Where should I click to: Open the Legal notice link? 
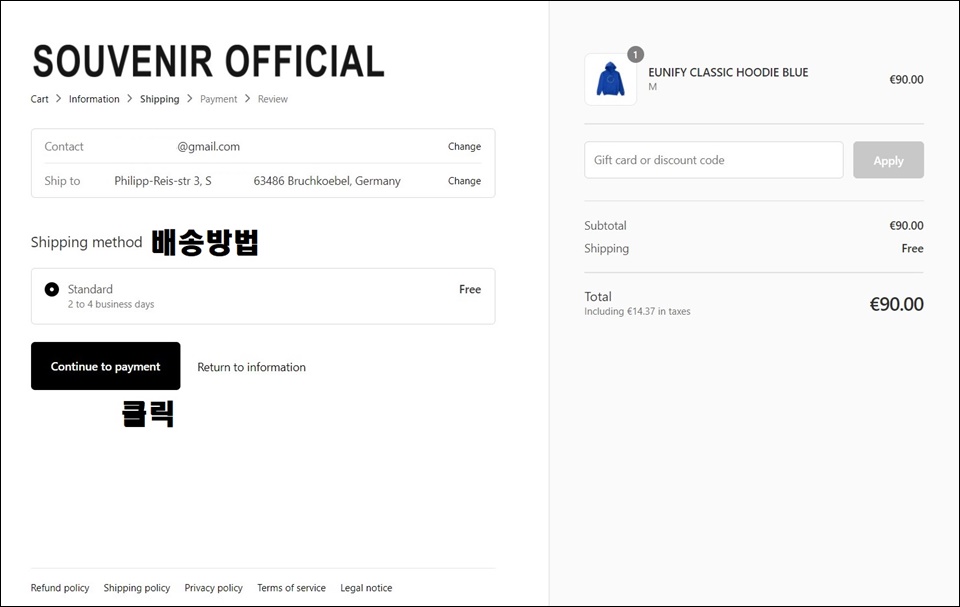pyautogui.click(x=366, y=588)
